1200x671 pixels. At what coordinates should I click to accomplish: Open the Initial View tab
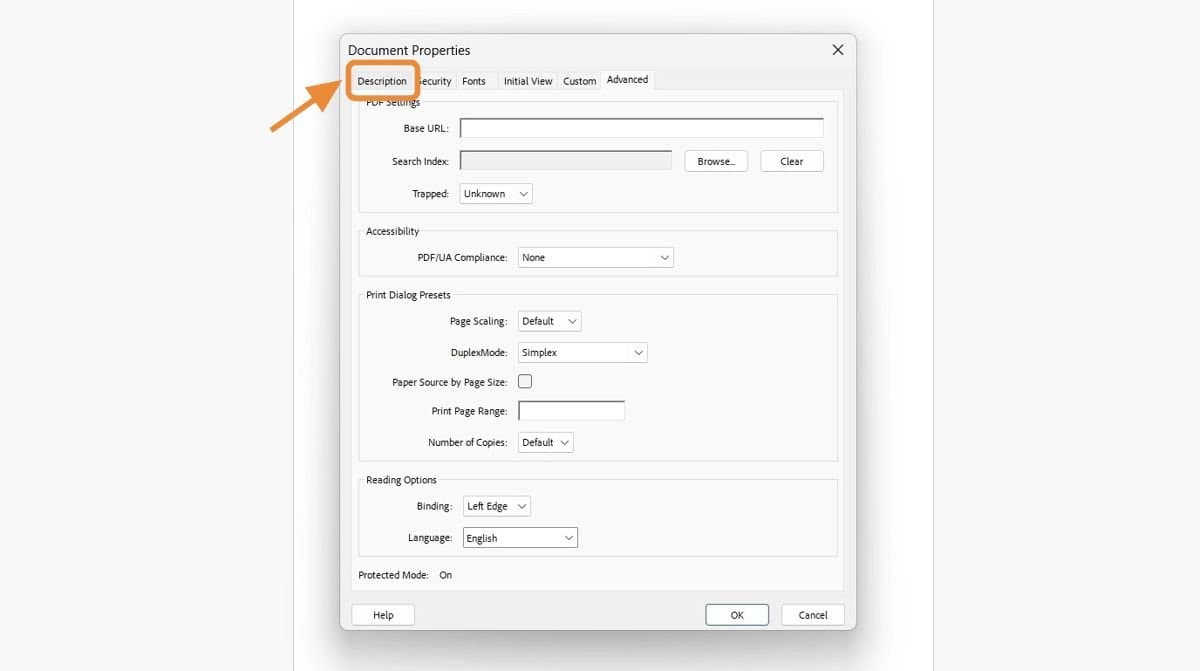[527, 81]
